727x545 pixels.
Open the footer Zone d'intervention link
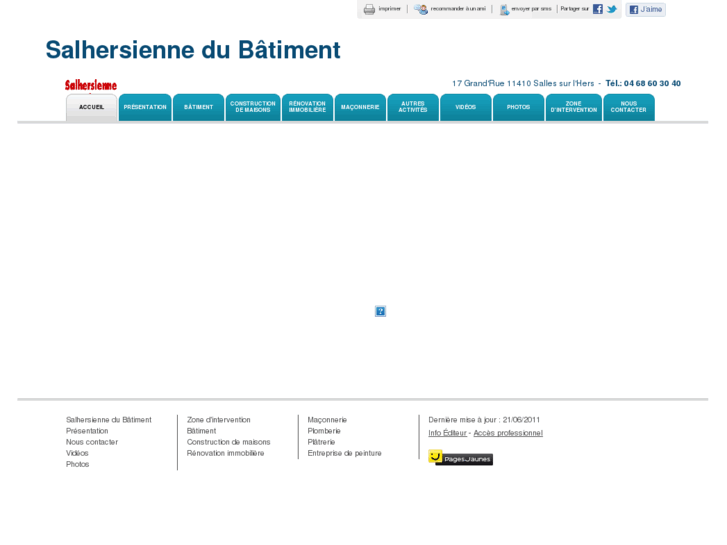[218, 420]
